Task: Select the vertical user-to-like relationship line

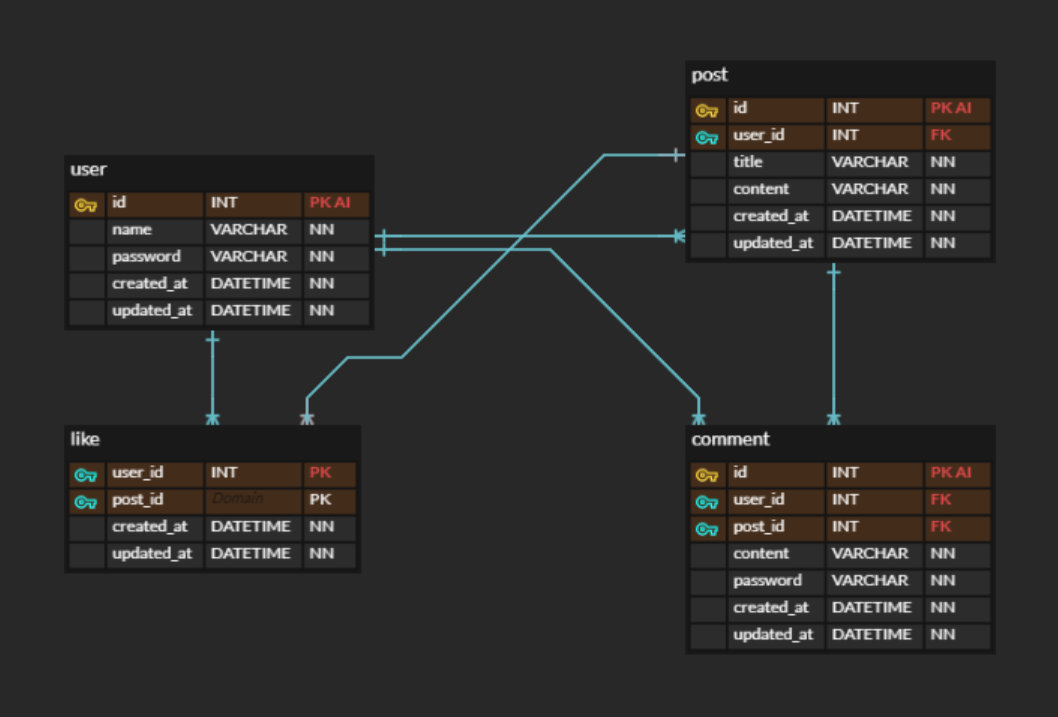Action: point(213,378)
